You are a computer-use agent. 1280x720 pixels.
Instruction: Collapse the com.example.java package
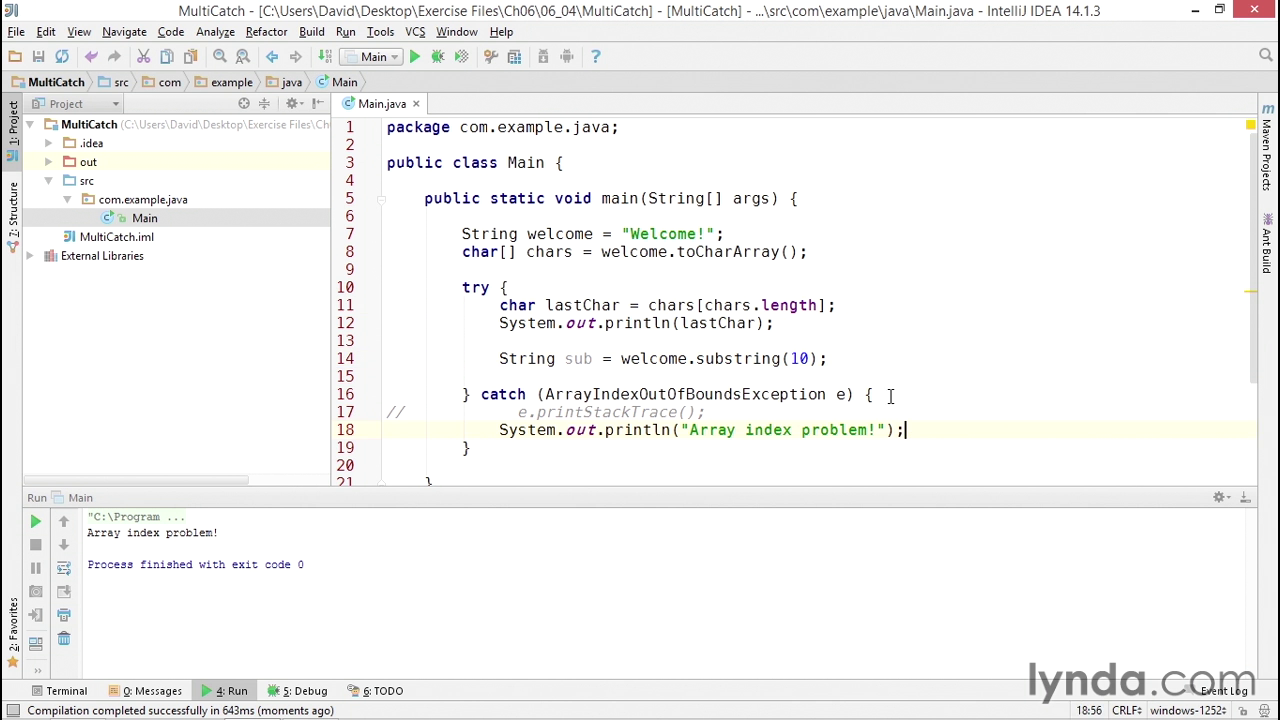click(x=67, y=199)
